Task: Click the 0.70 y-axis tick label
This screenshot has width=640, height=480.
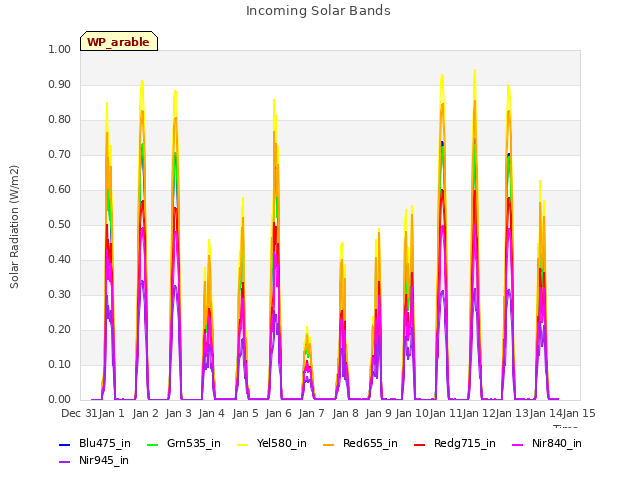Action: point(60,155)
